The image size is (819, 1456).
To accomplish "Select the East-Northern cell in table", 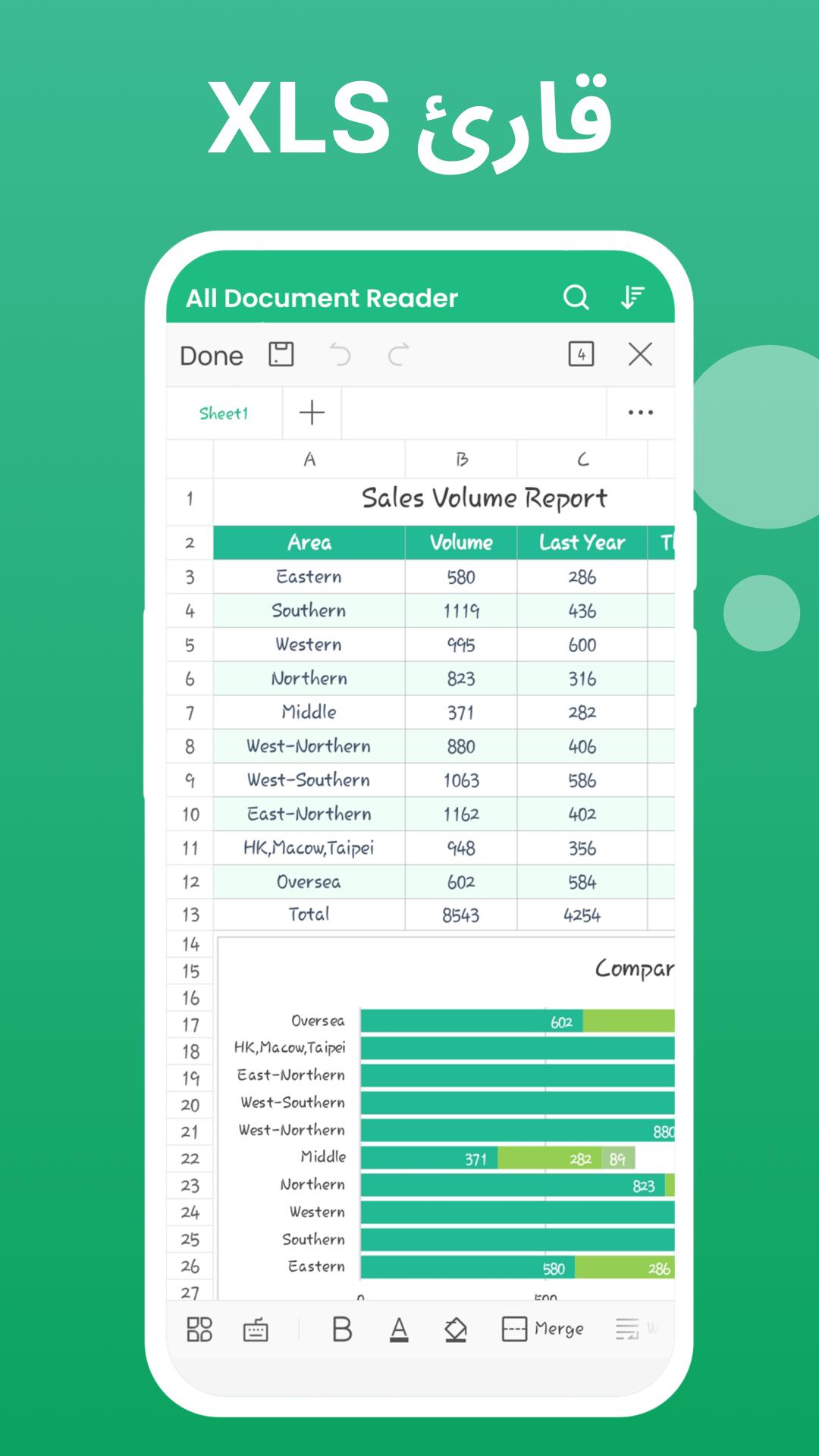I will (309, 814).
